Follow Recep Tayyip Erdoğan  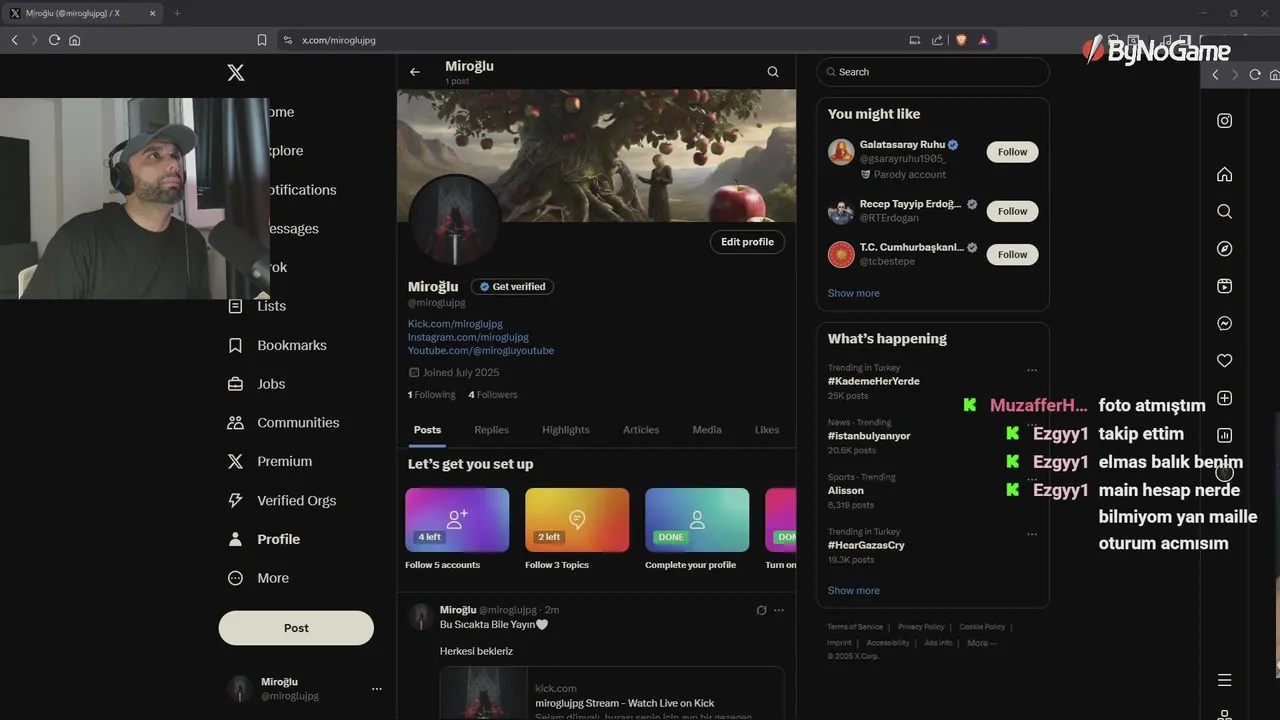coord(1012,211)
